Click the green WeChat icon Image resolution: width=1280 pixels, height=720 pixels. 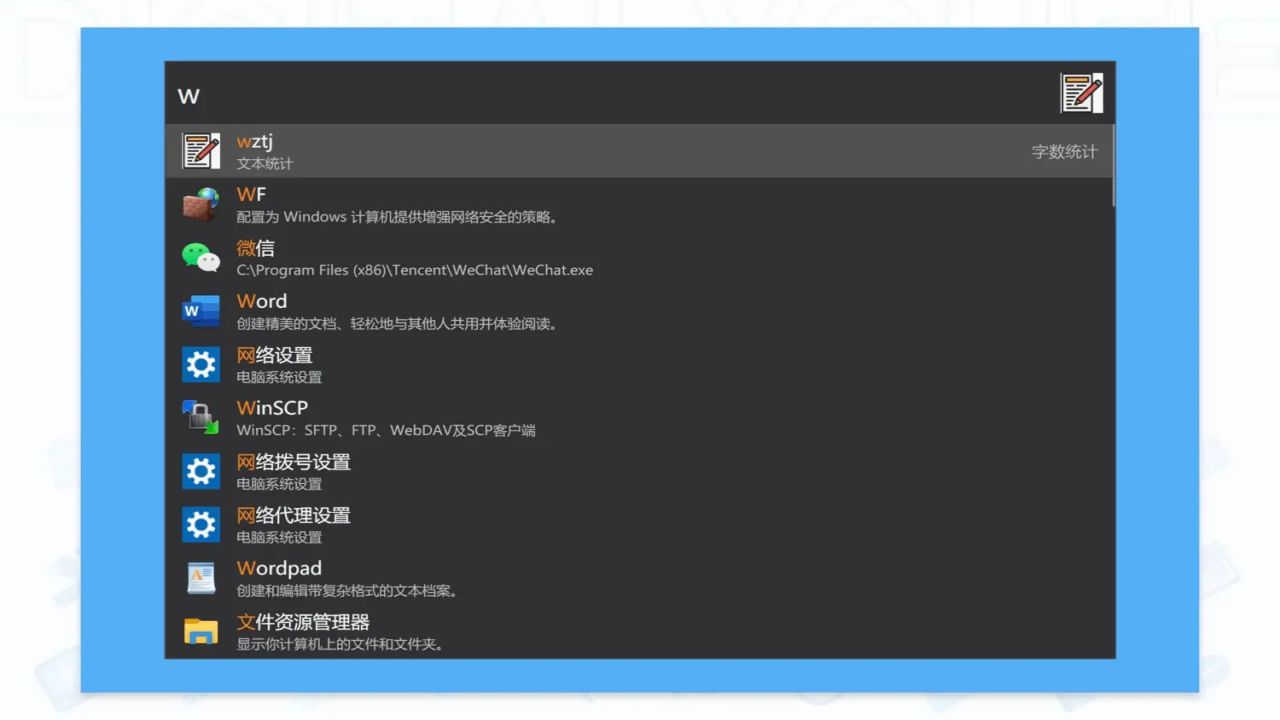point(200,258)
